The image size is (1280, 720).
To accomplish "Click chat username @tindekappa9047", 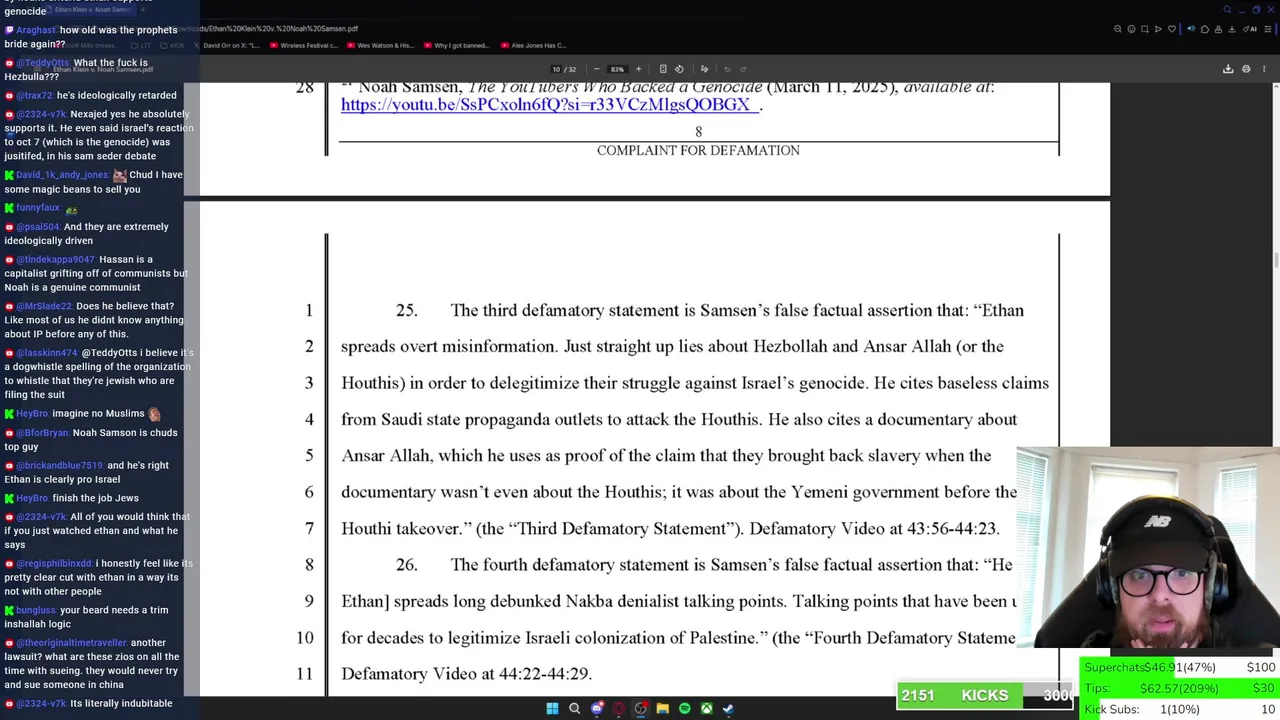I will pyautogui.click(x=55, y=260).
